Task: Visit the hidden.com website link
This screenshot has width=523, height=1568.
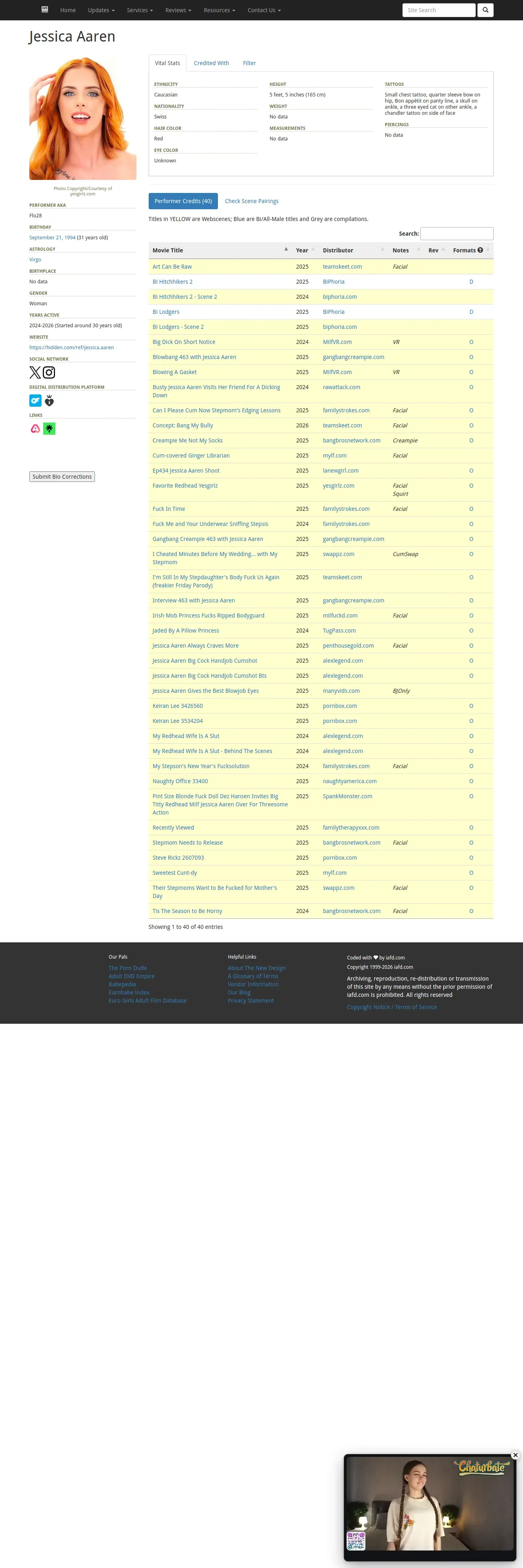Action: (72, 348)
